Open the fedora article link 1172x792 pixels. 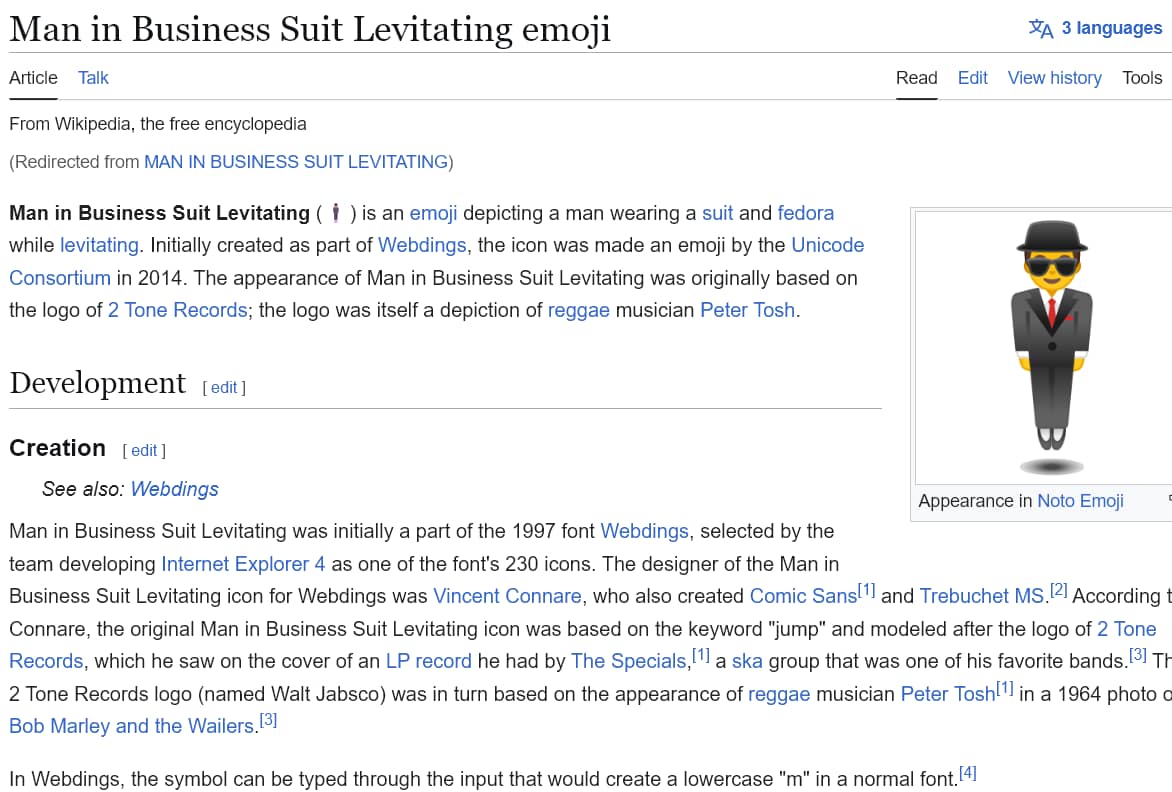(x=805, y=213)
